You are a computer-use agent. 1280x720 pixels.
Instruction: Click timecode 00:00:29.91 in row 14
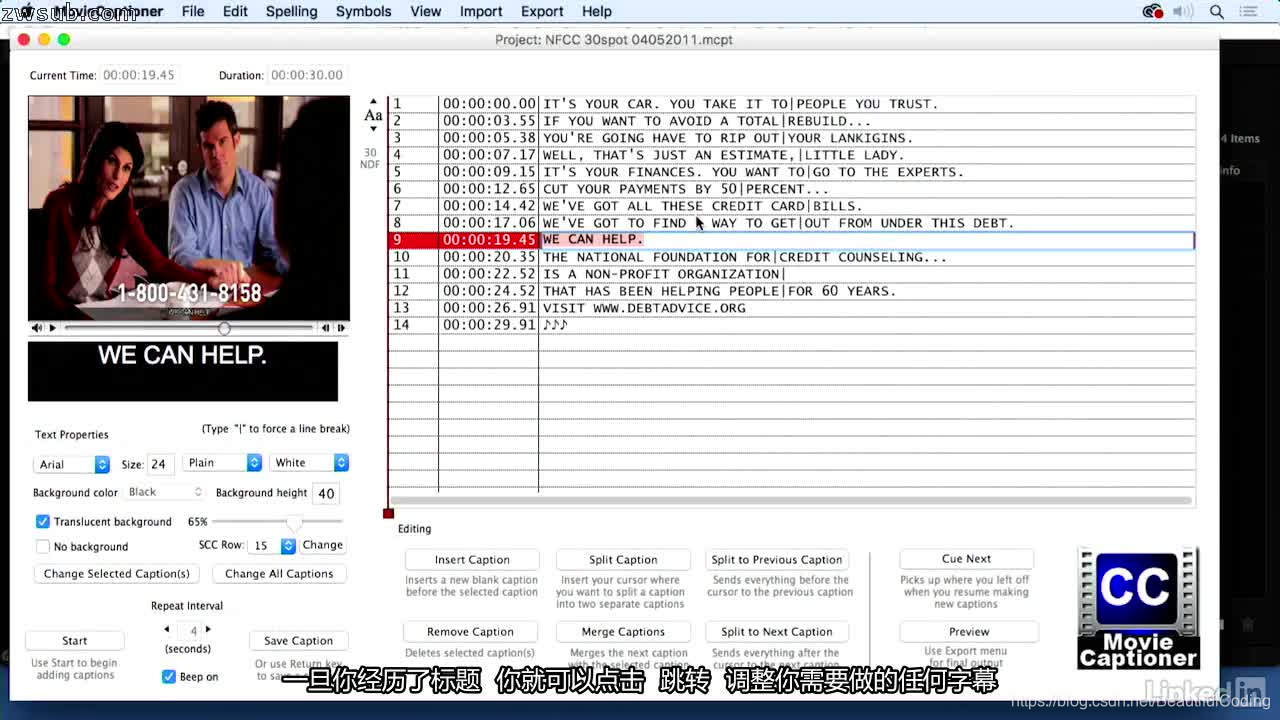tap(489, 325)
